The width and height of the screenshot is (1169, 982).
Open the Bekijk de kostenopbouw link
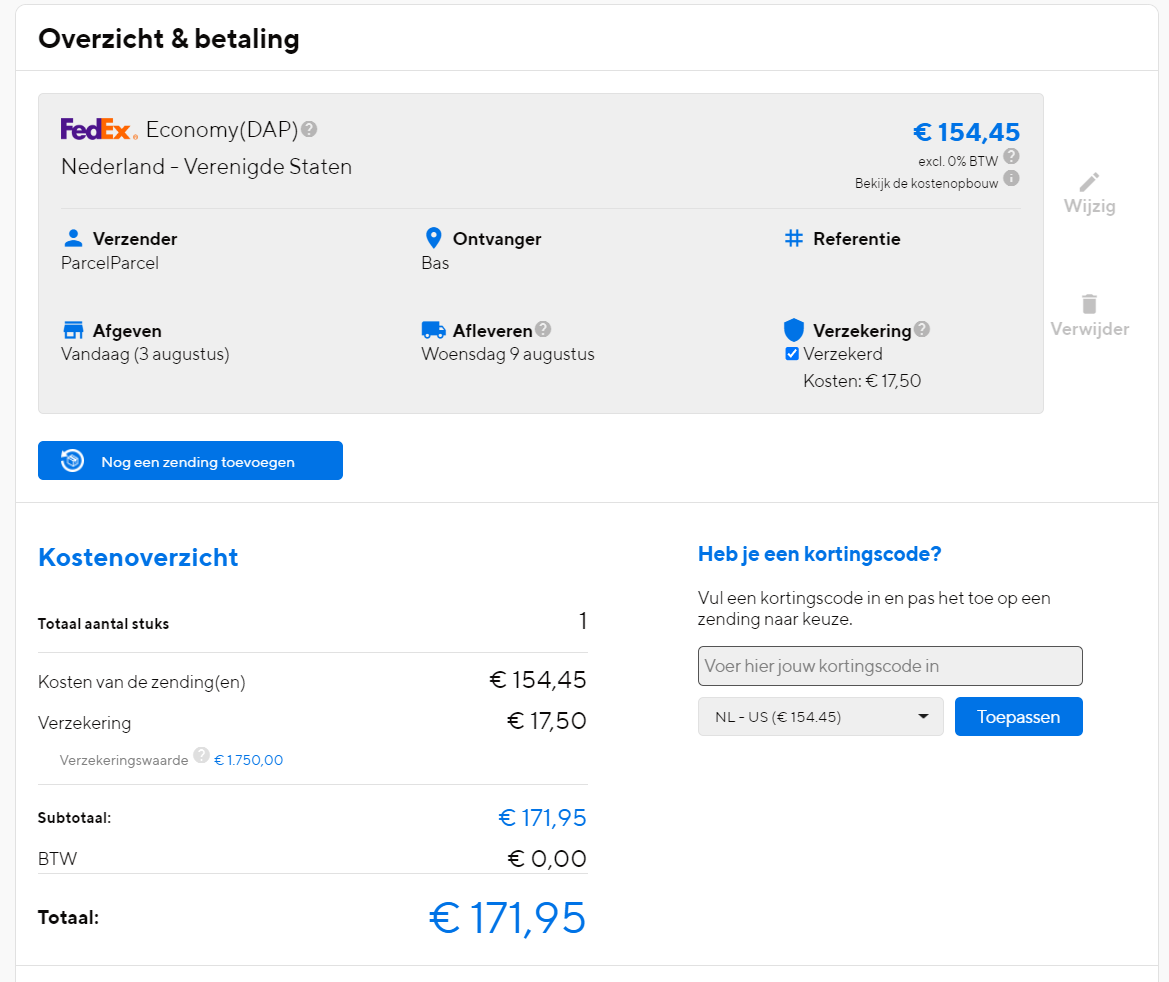point(926,183)
